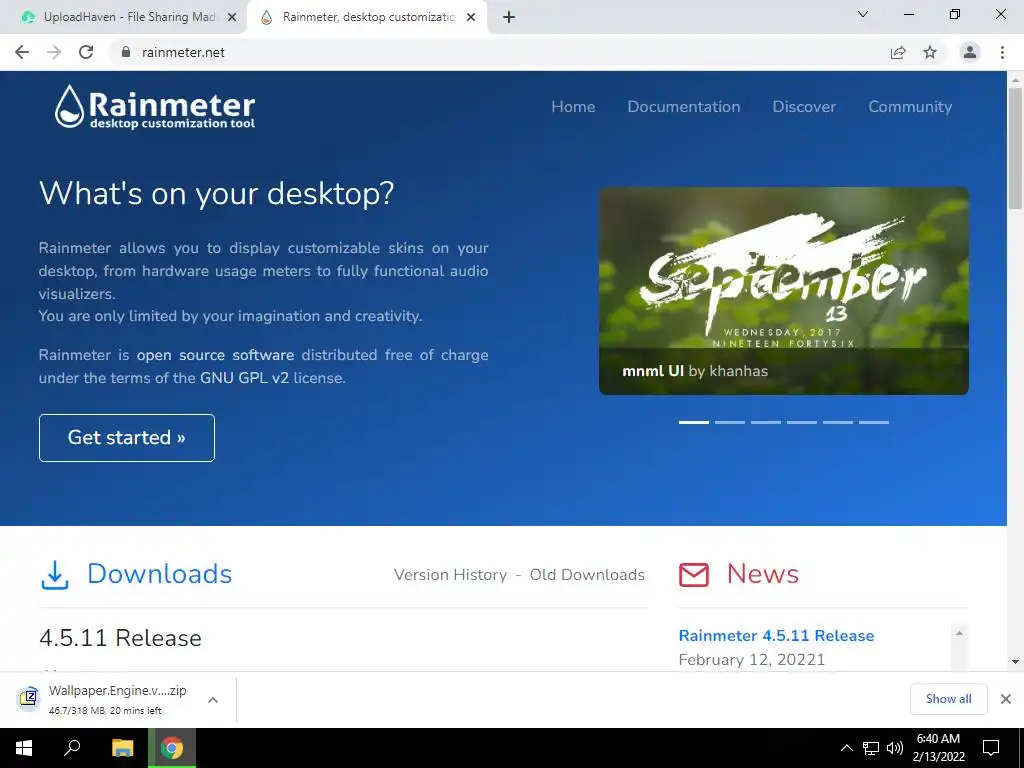This screenshot has width=1024, height=768.
Task: Click the network tray icon
Action: [871, 748]
